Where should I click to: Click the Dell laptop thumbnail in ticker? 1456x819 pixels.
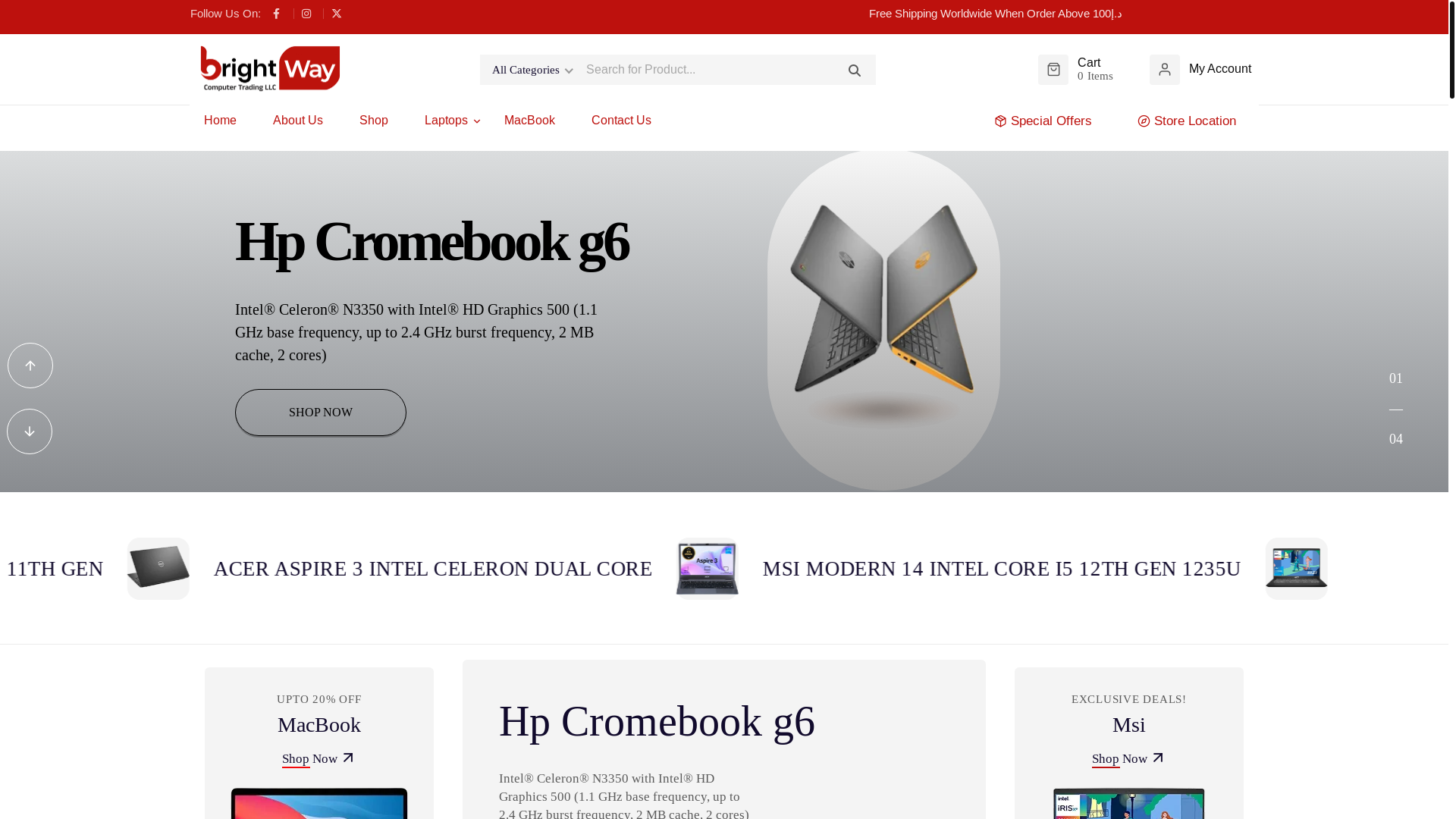pos(158,569)
